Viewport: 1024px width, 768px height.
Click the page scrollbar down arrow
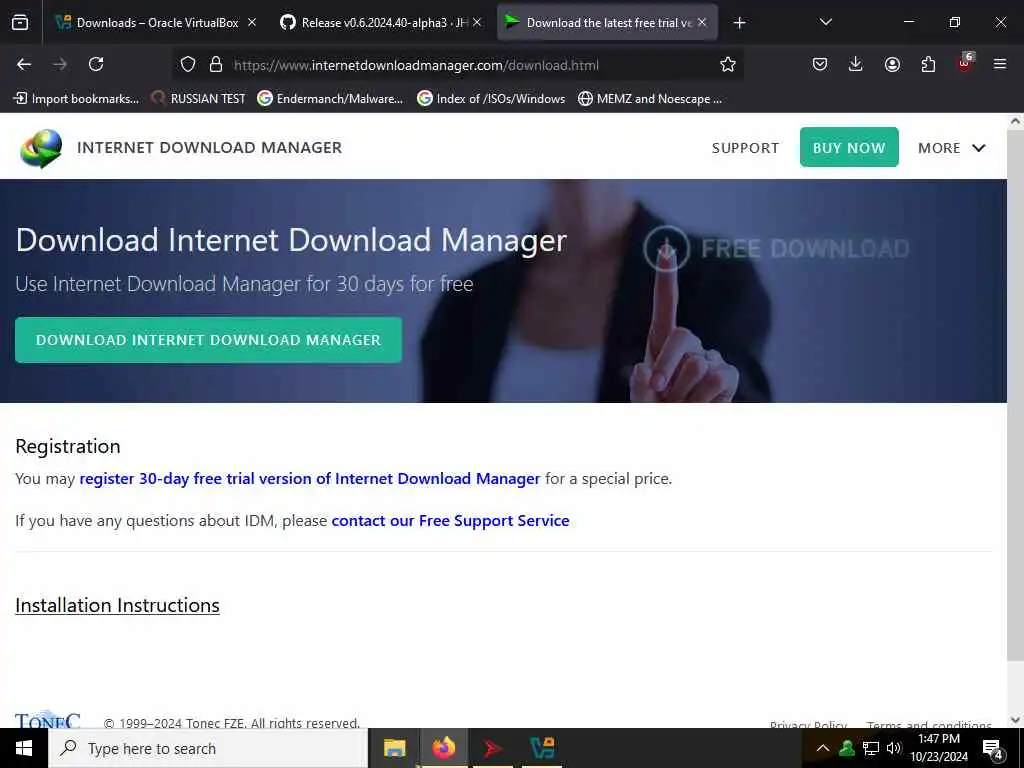[1016, 720]
